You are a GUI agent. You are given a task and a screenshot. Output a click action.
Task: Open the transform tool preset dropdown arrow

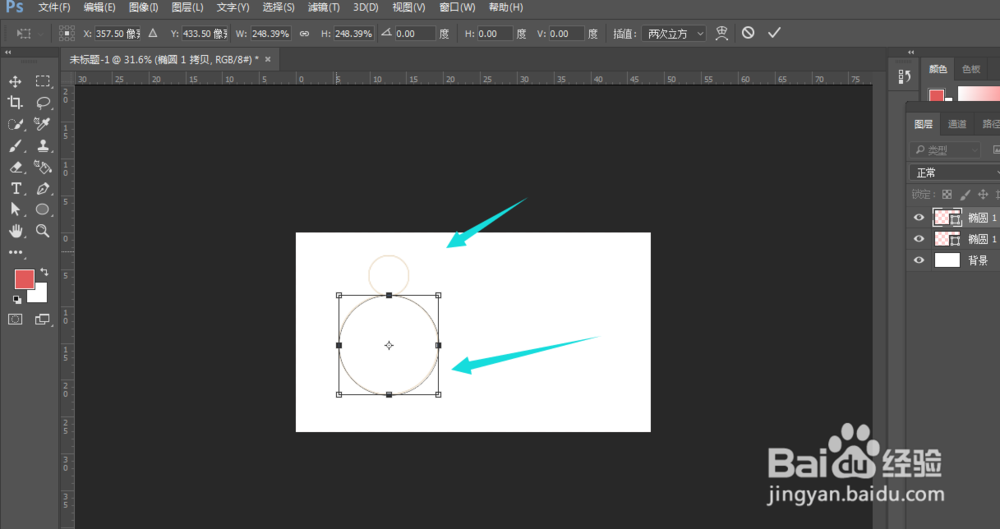point(40,33)
